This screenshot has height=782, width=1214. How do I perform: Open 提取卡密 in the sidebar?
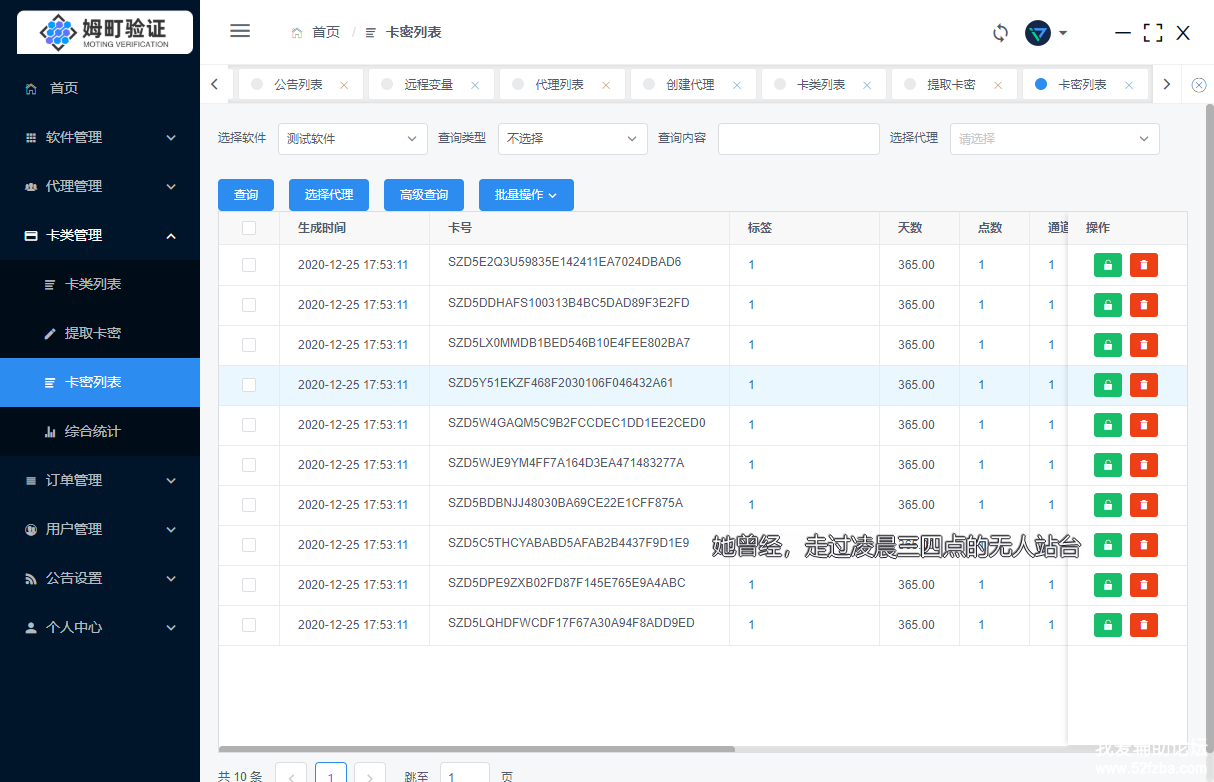click(x=100, y=333)
